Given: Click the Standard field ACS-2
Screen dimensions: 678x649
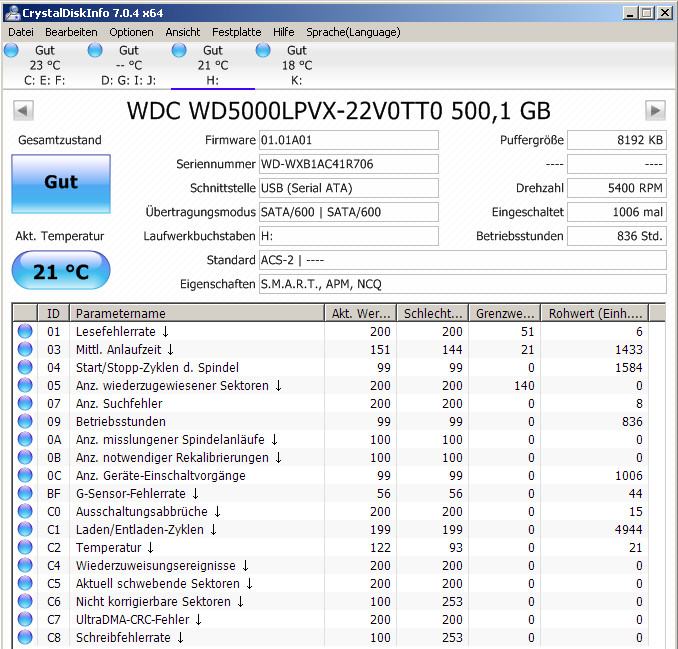Looking at the screenshot, I should [463, 260].
